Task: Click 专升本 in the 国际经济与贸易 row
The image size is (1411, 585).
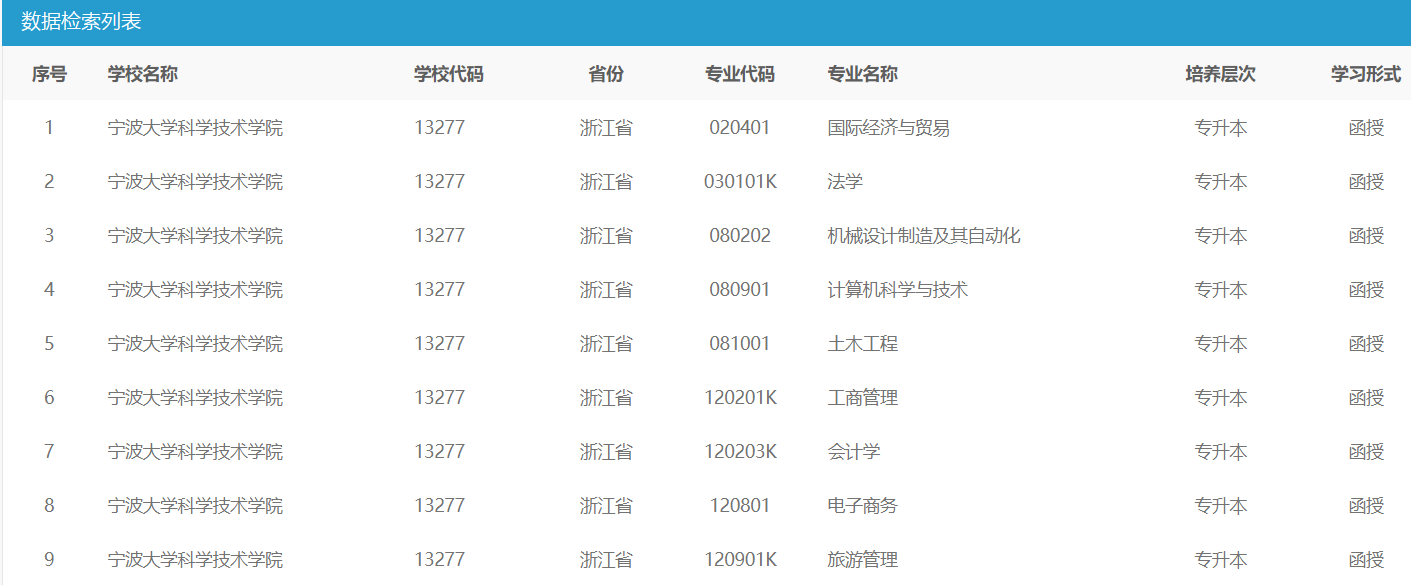Action: pyautogui.click(x=1221, y=128)
